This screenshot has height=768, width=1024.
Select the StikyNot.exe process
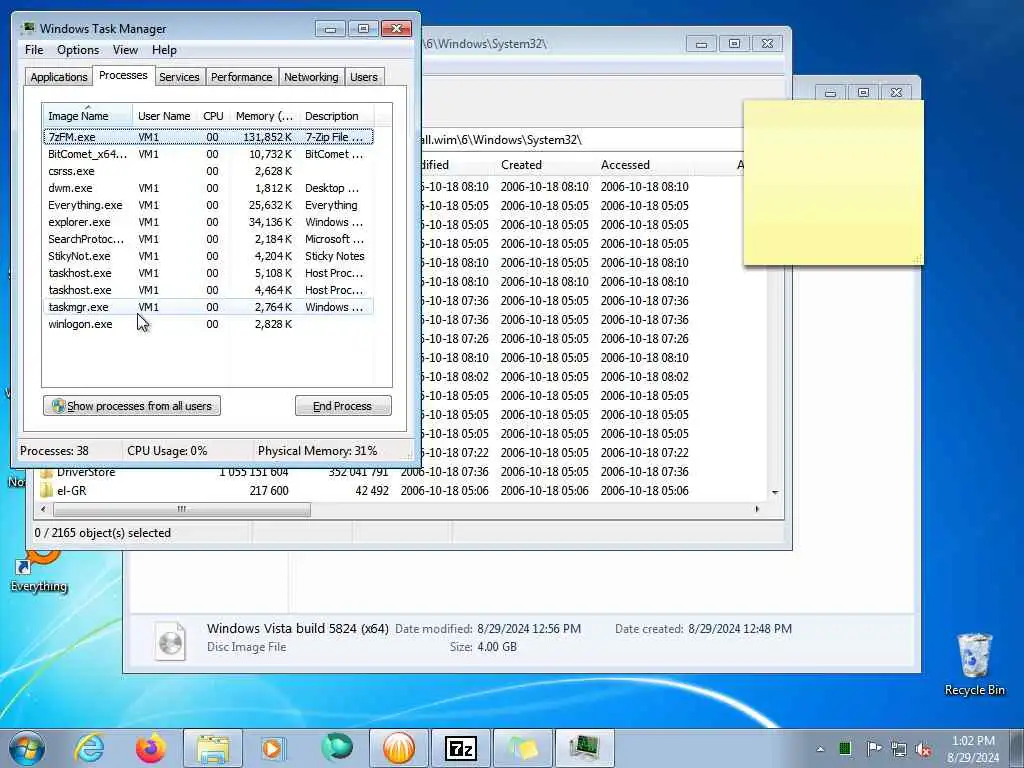coord(208,256)
